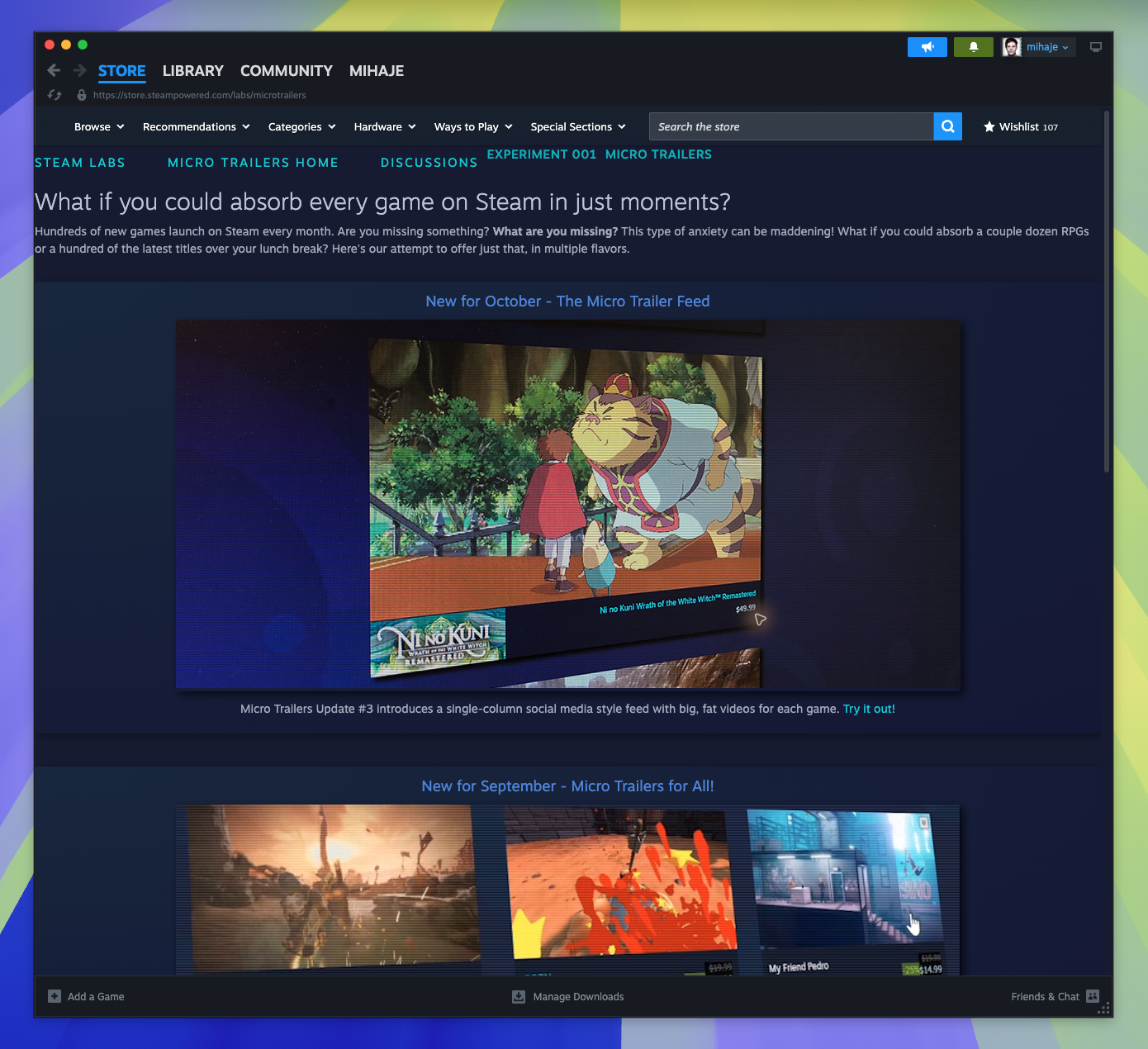Open the announcements megaphone button
Viewport: 1148px width, 1049px height.
[x=927, y=47]
